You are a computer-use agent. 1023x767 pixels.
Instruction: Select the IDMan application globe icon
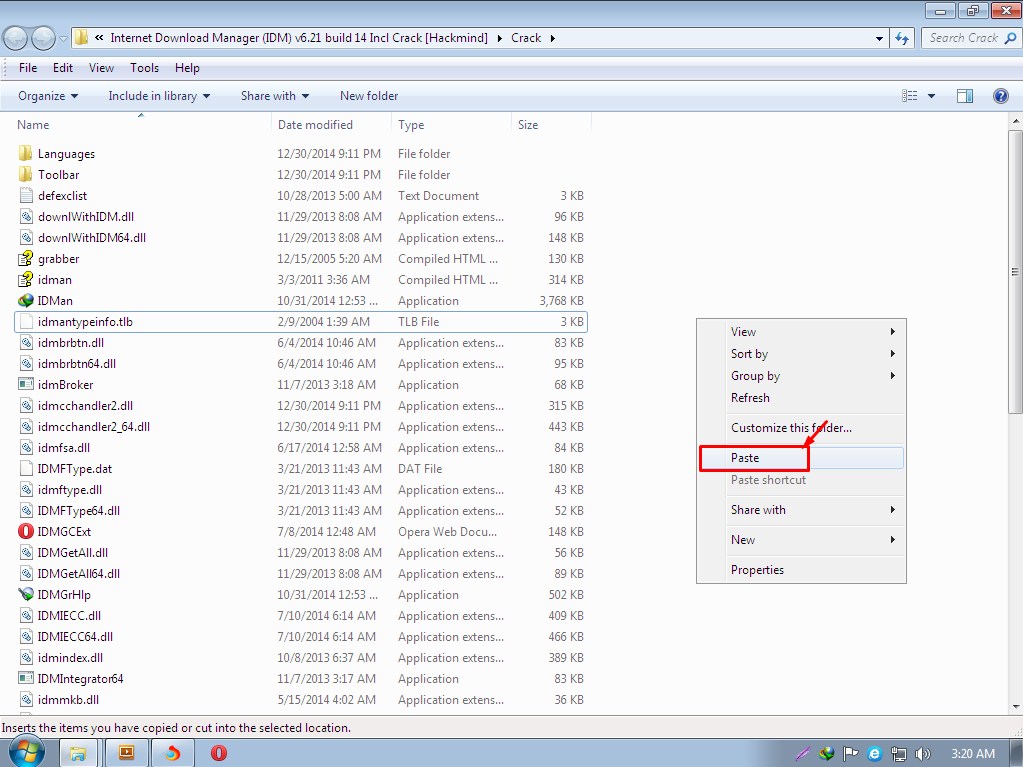pyautogui.click(x=25, y=301)
